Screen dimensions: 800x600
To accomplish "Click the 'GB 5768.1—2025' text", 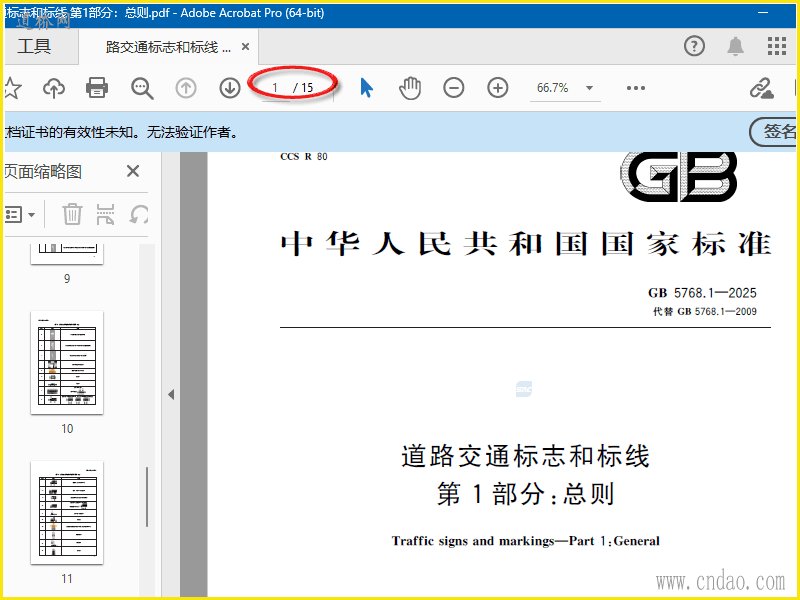I will click(x=702, y=293).
